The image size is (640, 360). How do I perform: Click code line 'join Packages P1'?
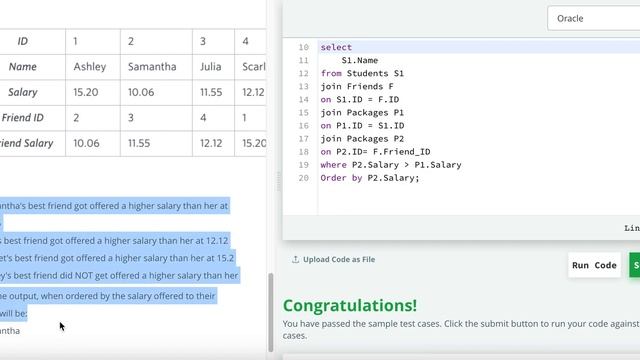tap(362, 113)
